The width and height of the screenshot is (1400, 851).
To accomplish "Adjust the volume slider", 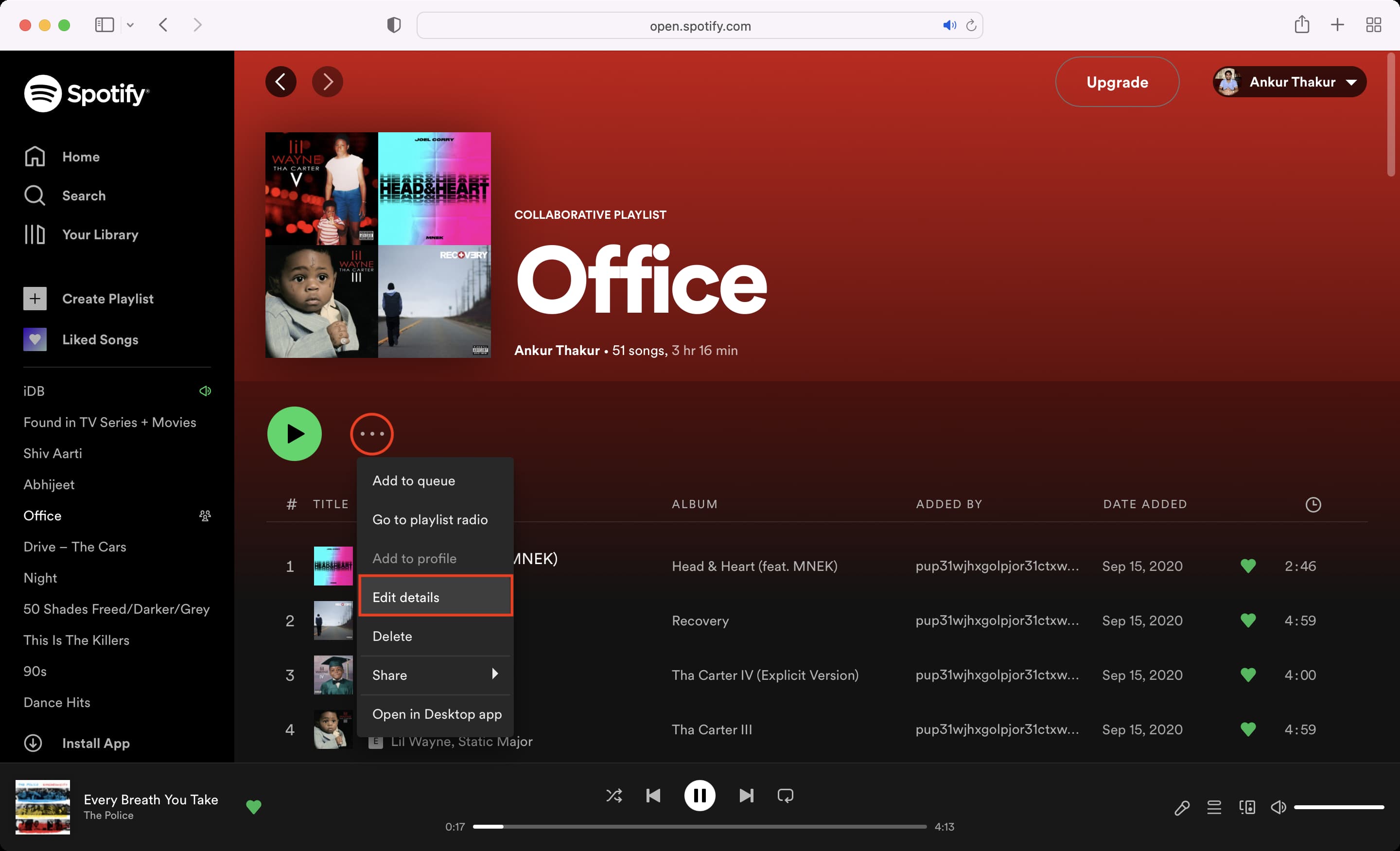I will point(1339,807).
